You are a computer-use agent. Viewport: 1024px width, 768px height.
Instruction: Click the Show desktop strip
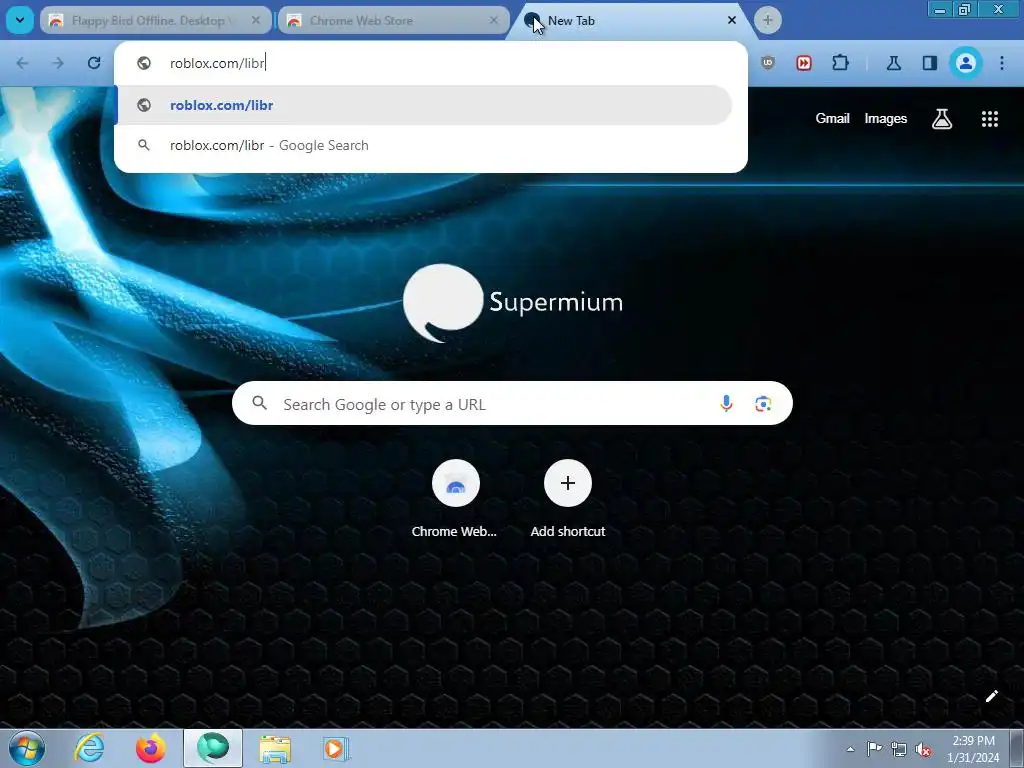[1017, 748]
